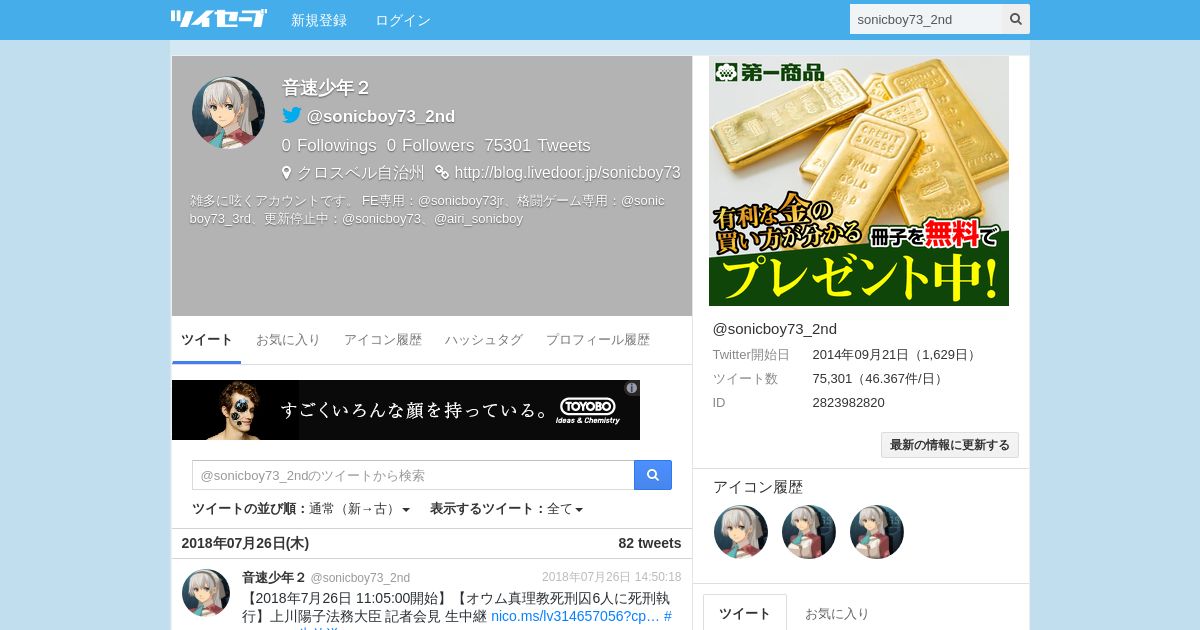Click the header search magnifier button
The height and width of the screenshot is (630, 1200).
(x=1016, y=19)
